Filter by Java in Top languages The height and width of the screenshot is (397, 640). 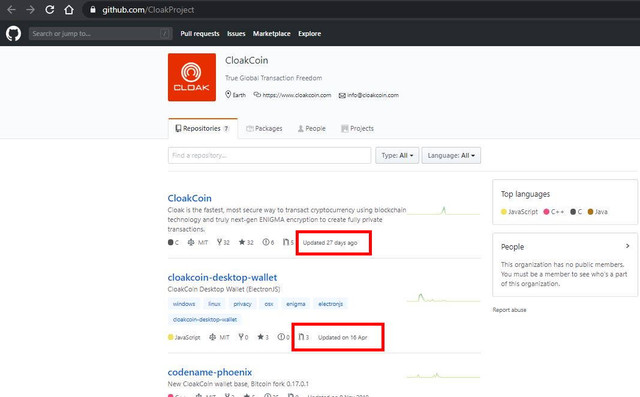coord(598,212)
